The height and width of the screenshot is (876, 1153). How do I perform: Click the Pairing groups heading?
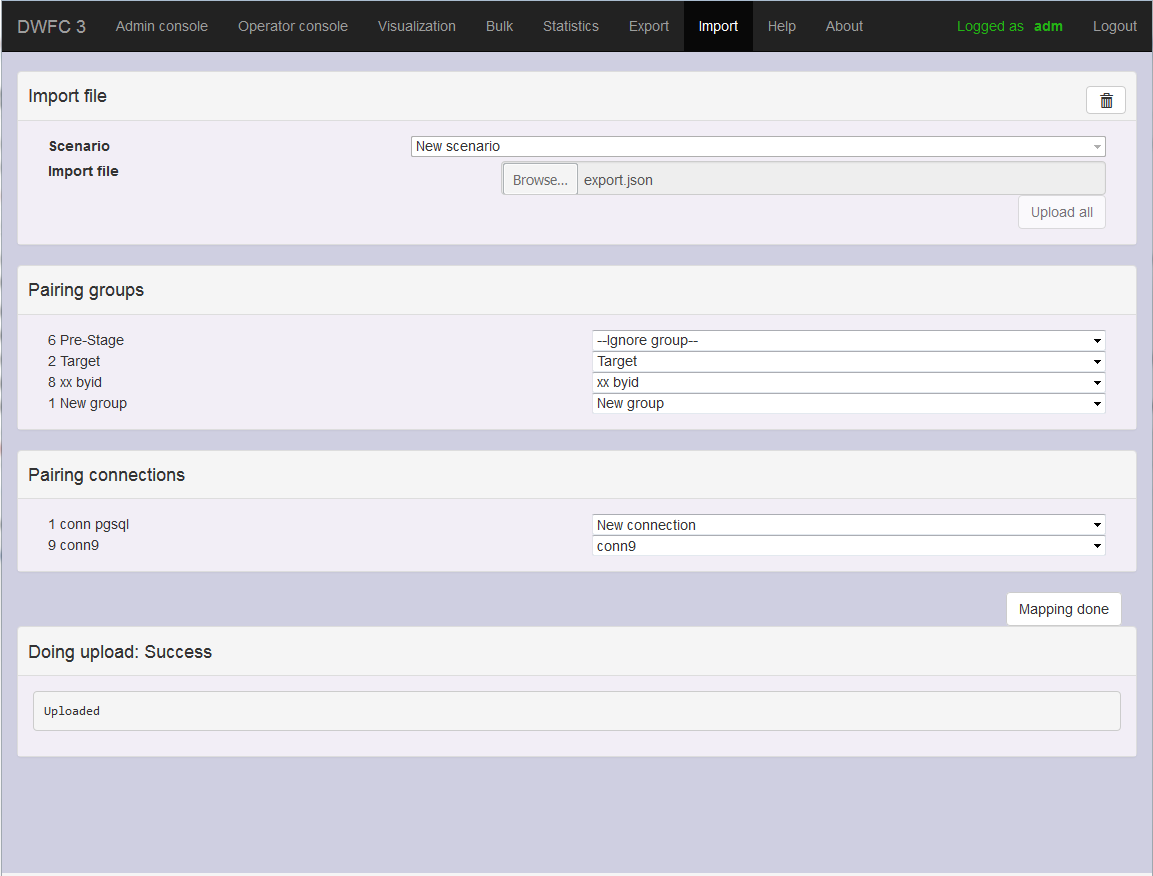pos(86,290)
